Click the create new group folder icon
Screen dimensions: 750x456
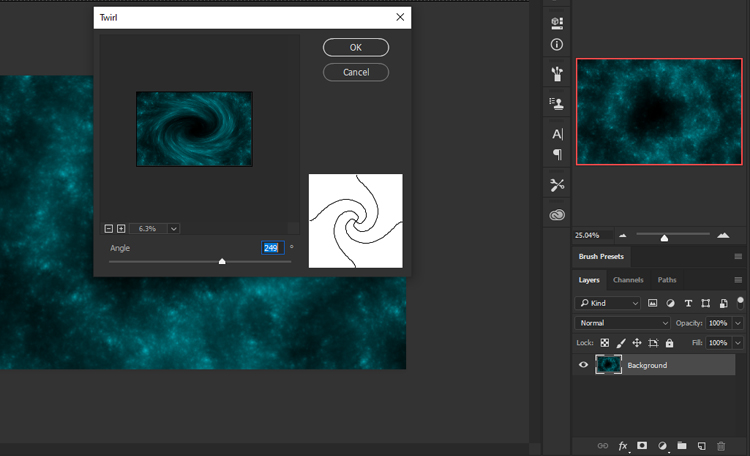(681, 445)
